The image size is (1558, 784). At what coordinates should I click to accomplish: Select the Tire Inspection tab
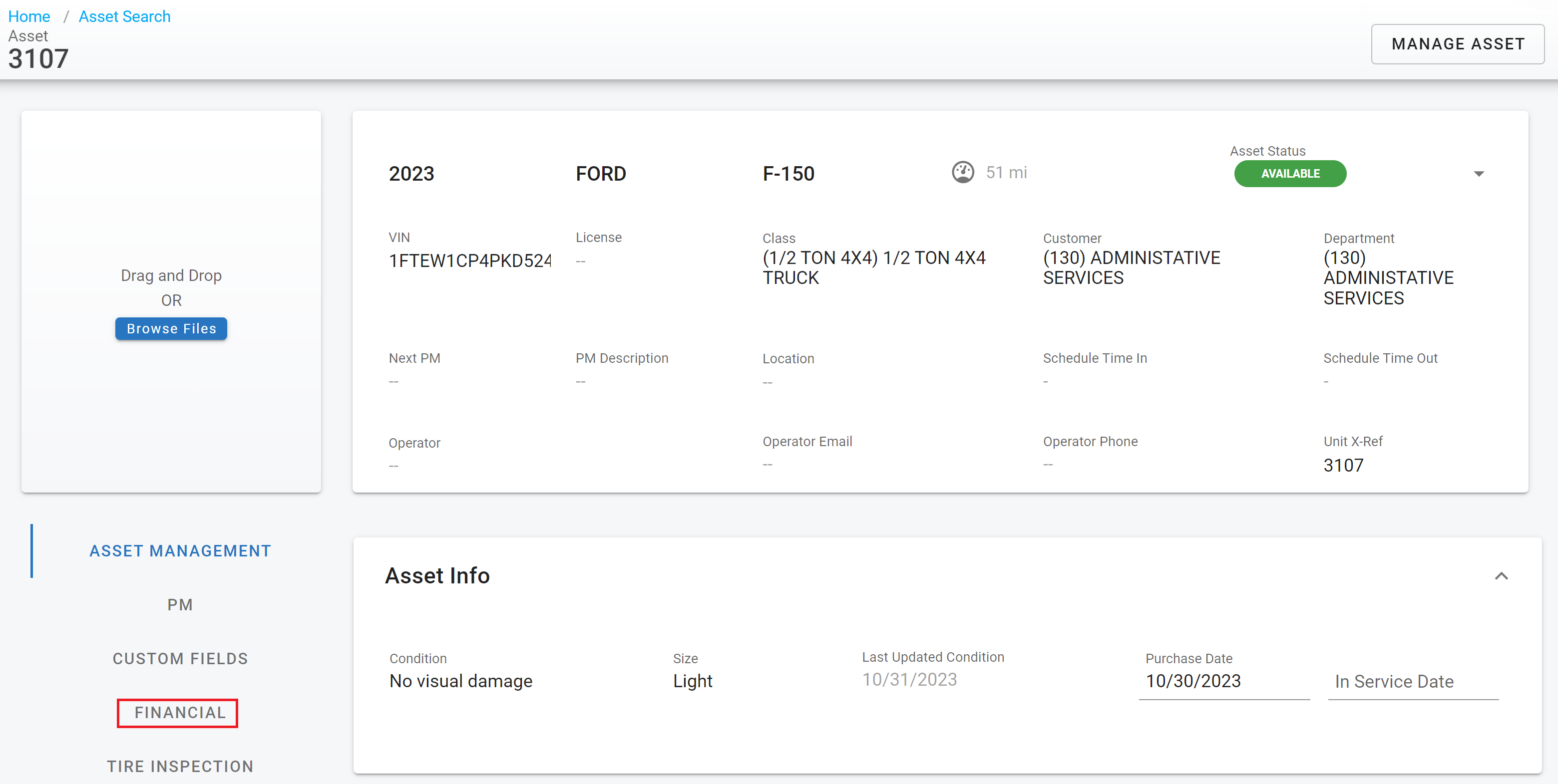click(180, 767)
